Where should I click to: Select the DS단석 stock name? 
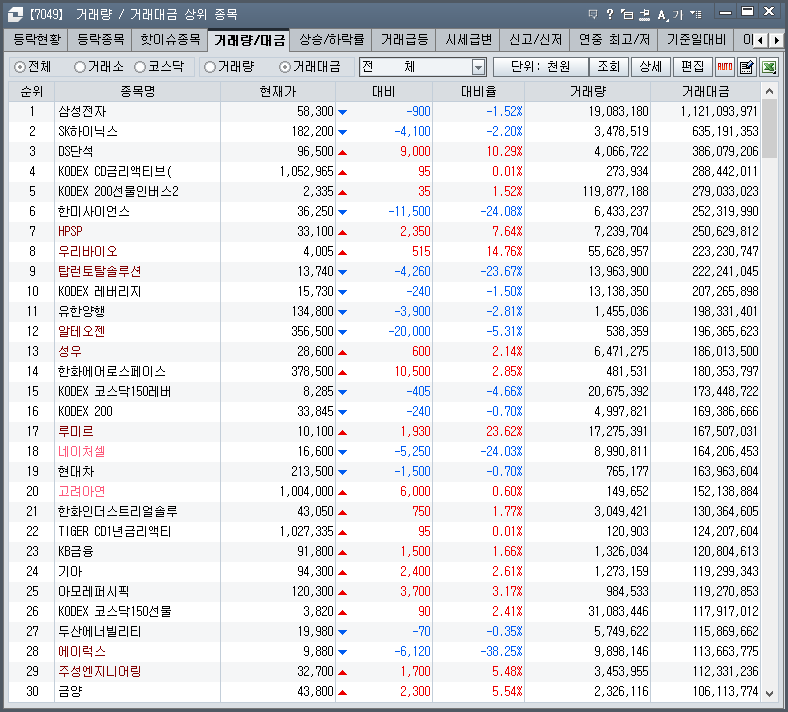coord(75,152)
